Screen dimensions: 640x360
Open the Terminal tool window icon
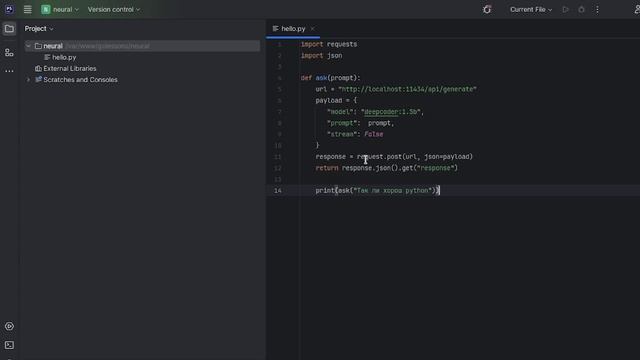click(9, 345)
